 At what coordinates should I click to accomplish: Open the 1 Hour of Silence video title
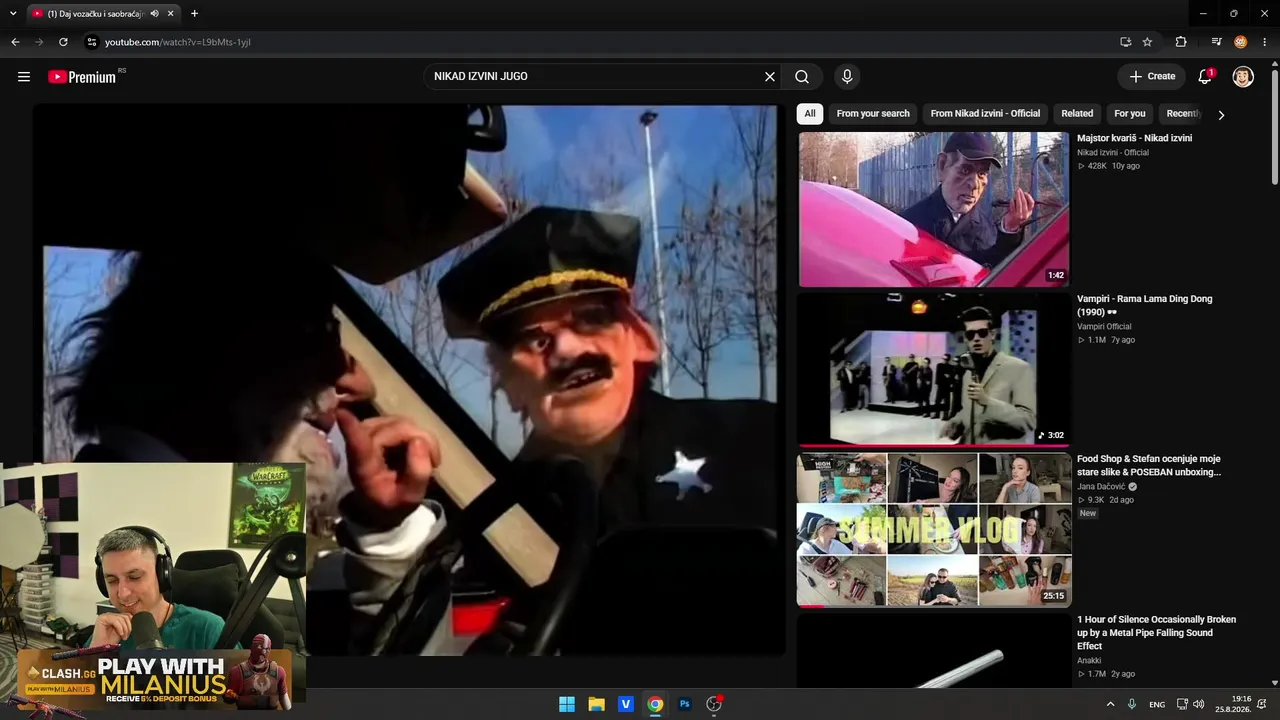pos(1157,633)
